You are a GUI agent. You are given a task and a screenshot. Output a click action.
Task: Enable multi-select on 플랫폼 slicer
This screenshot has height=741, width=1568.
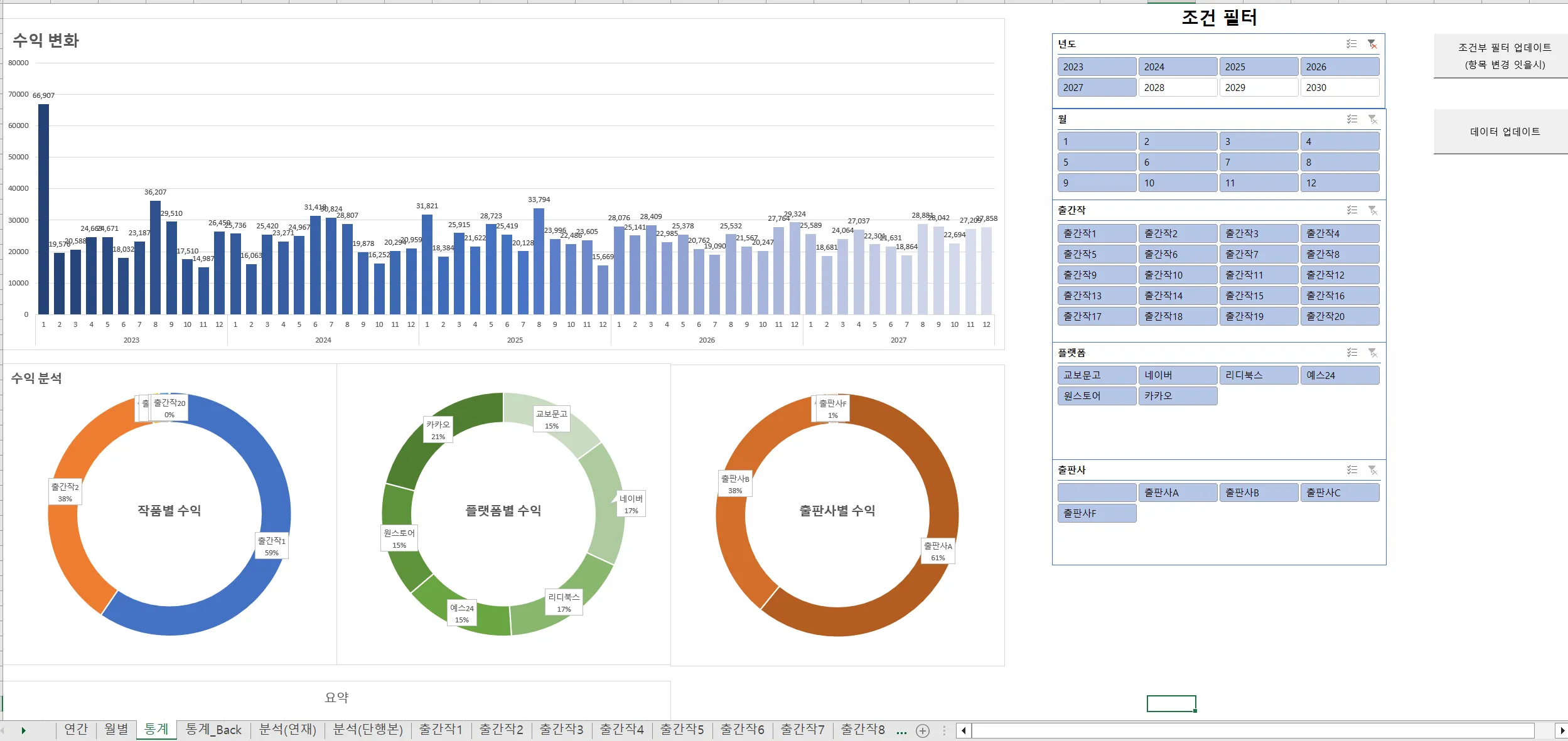coord(1351,353)
